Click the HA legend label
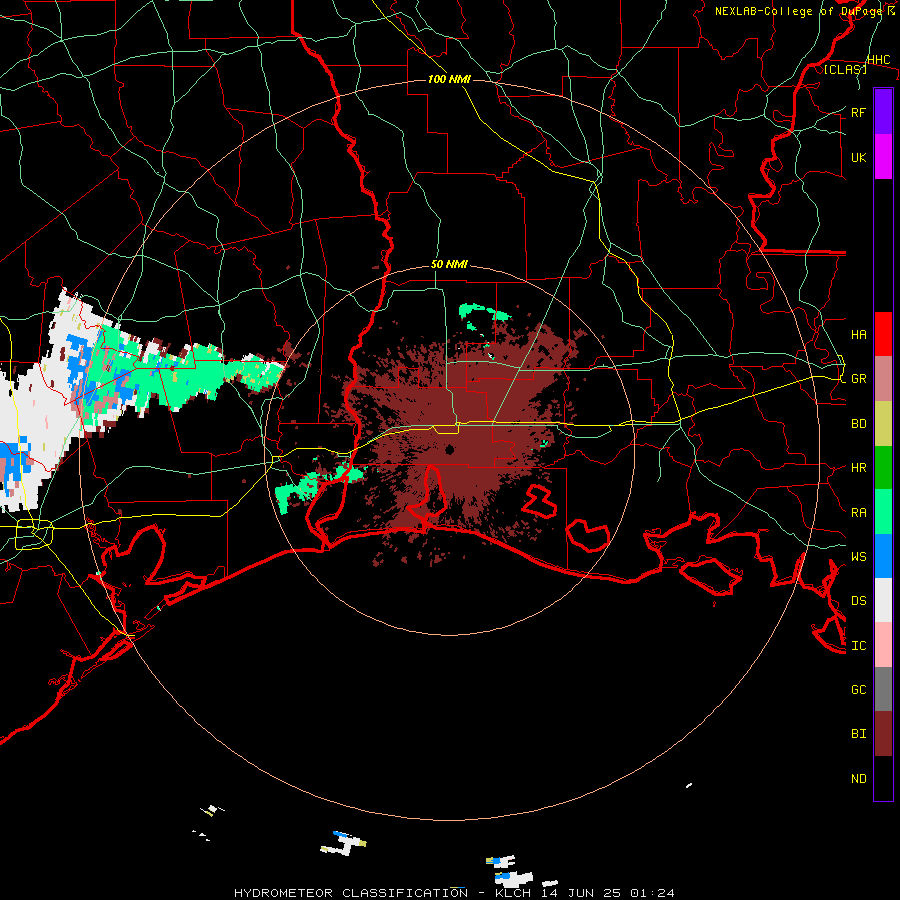Screen dimensions: 900x900 pos(858,334)
